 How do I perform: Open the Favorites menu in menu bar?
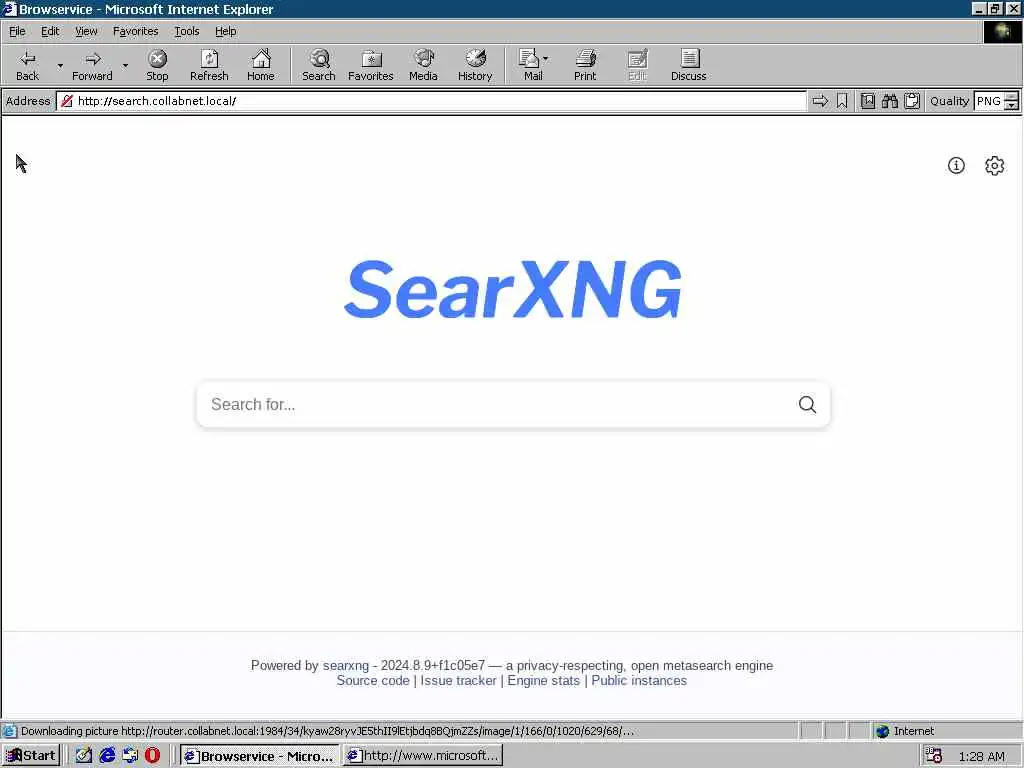coord(135,31)
